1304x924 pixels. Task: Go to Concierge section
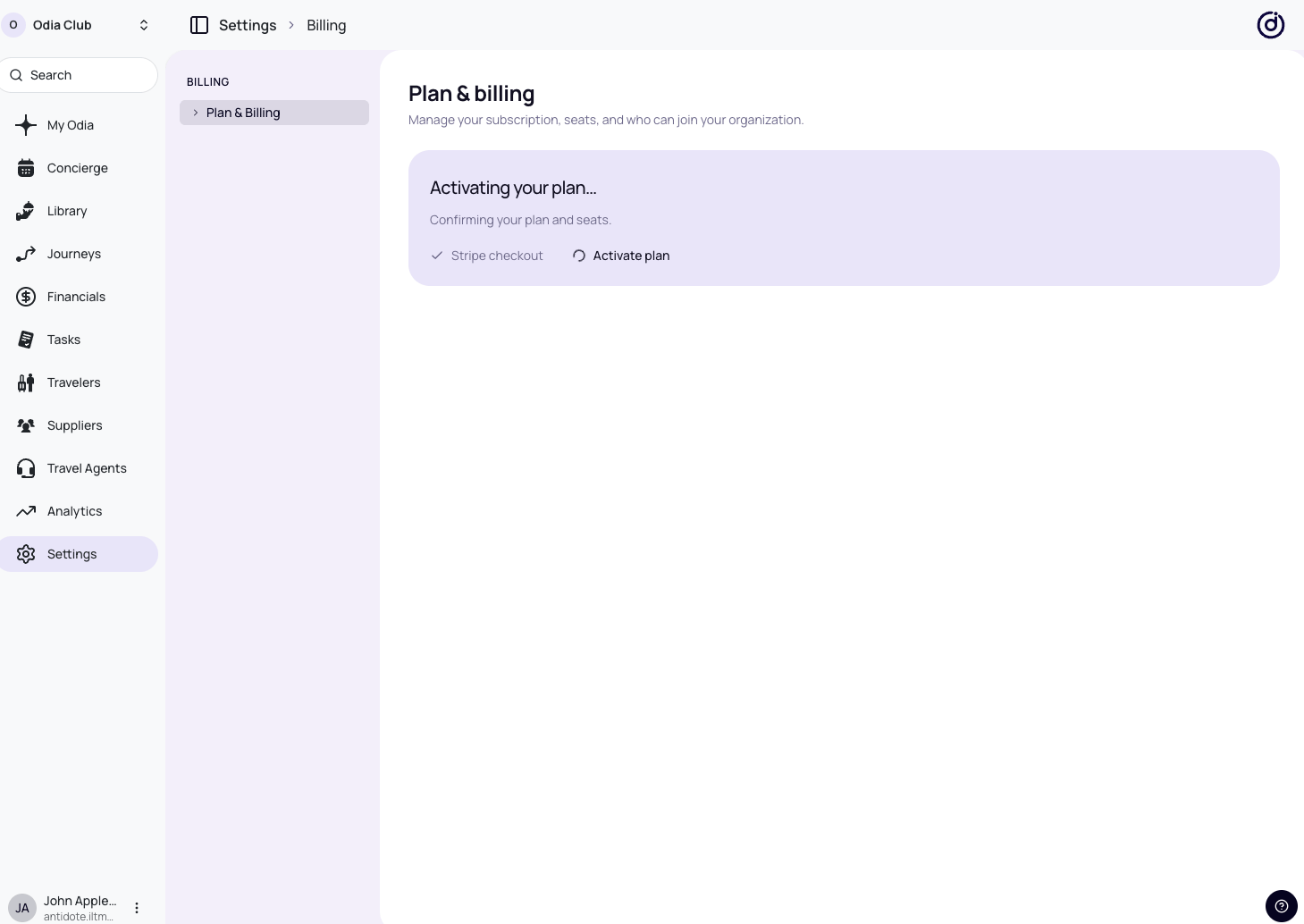[79, 168]
